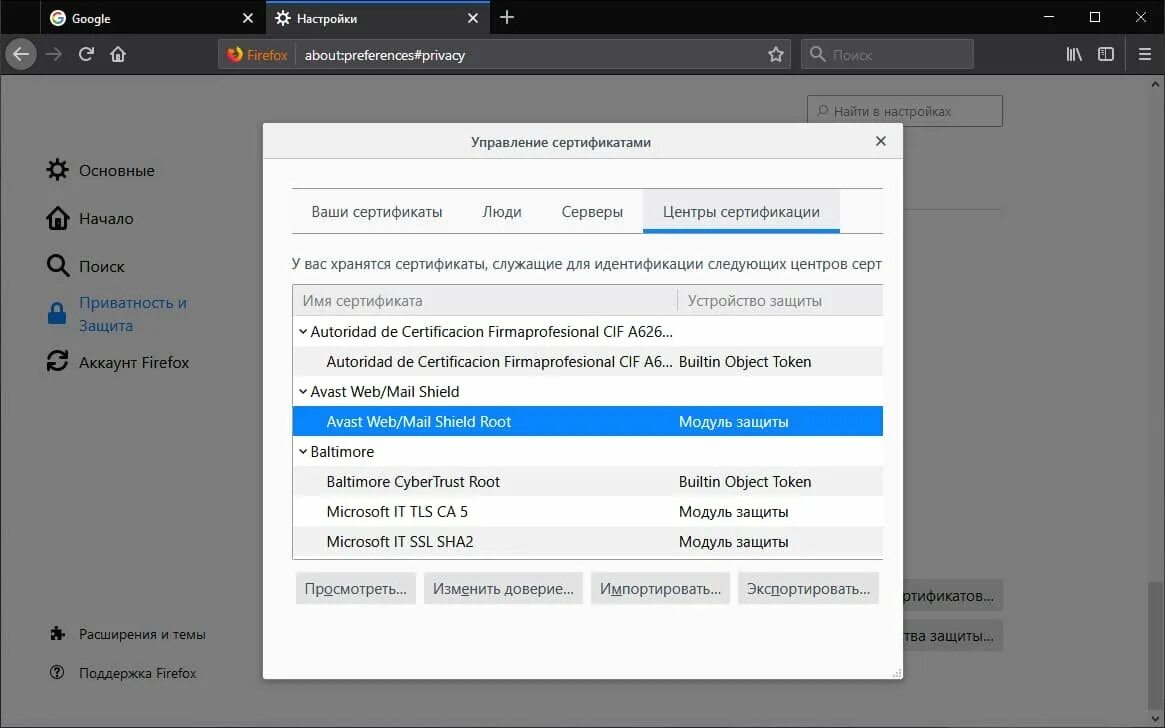Select Приватность и Защита lock item
This screenshot has height=728, width=1165.
pos(116,313)
